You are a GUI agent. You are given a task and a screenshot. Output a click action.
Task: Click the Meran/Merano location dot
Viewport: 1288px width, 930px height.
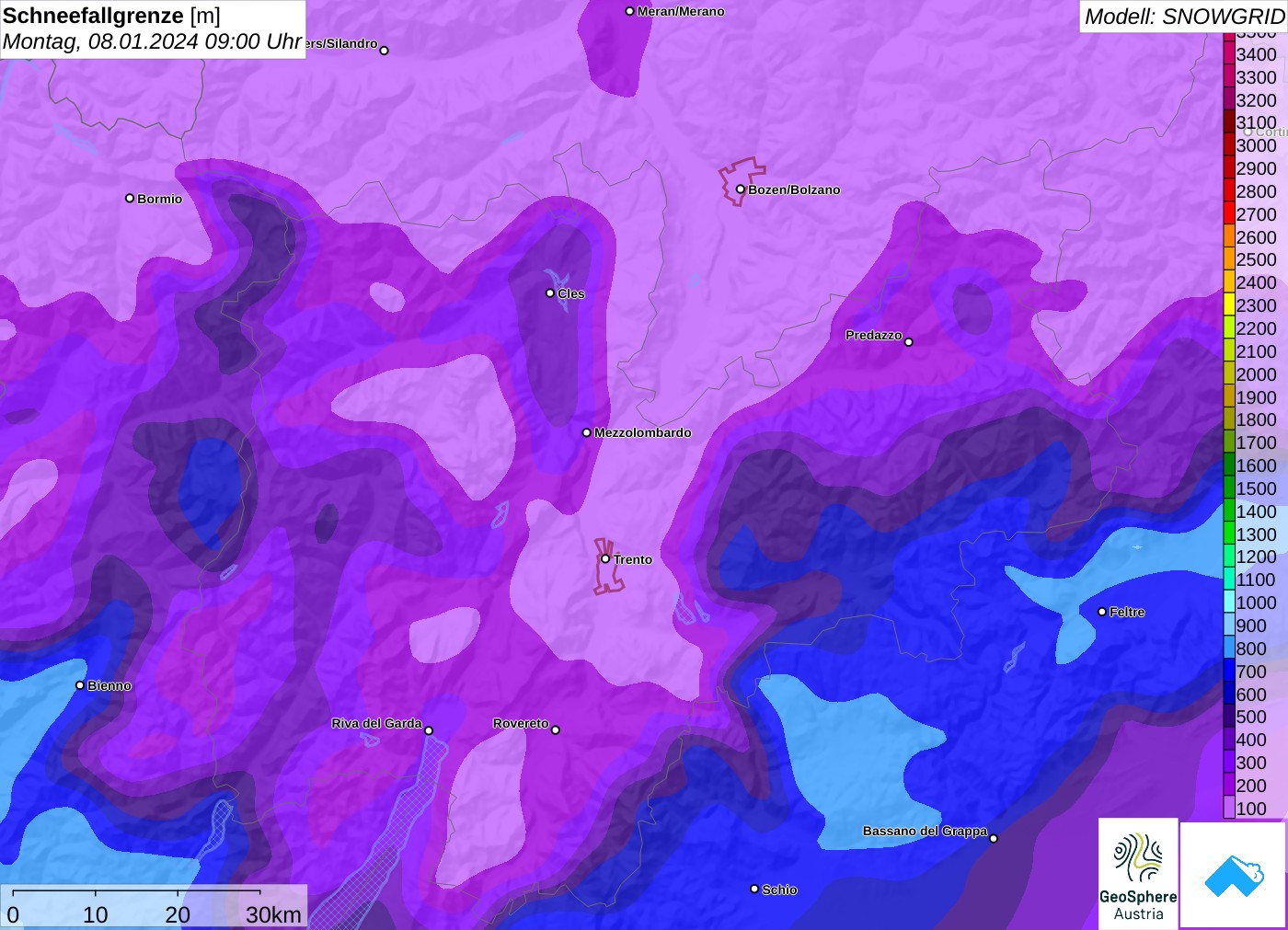629,11
